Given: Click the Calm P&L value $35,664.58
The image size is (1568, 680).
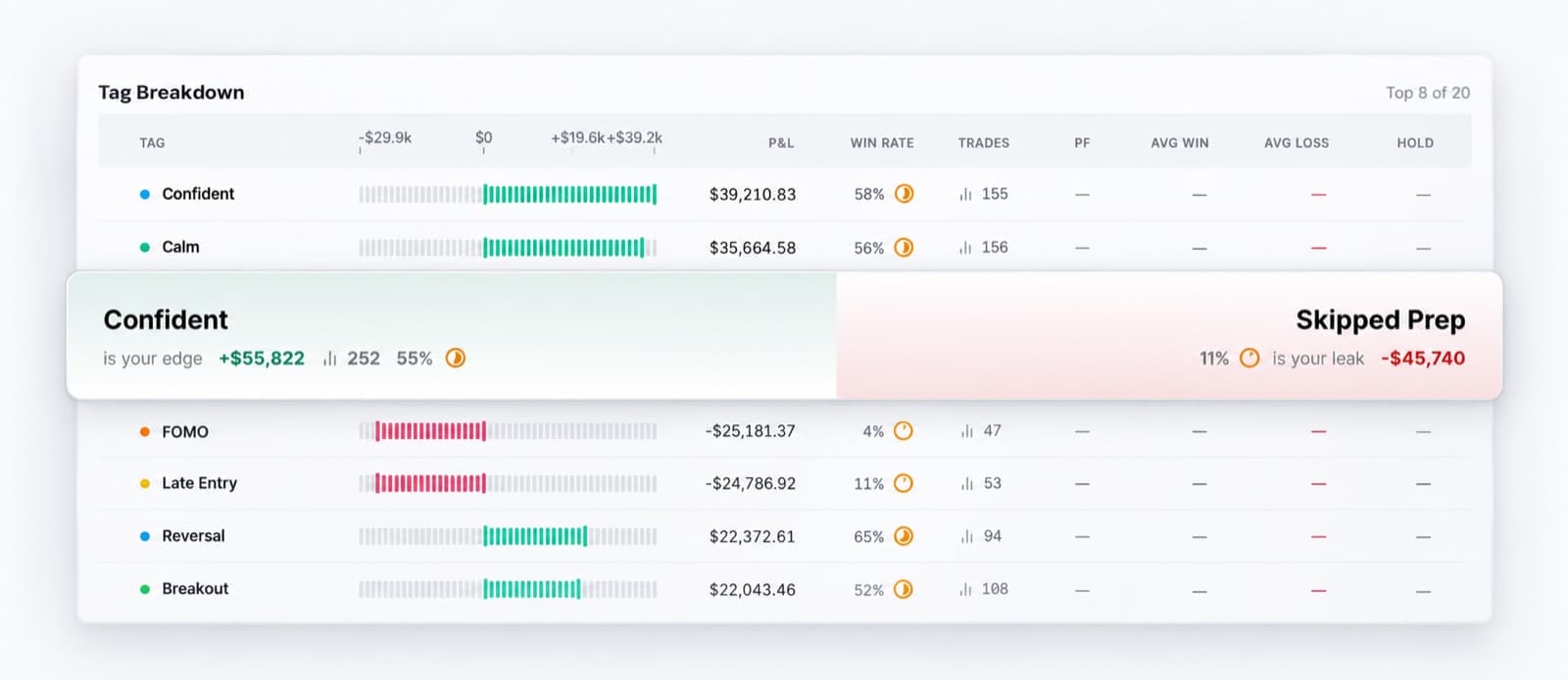Looking at the screenshot, I should click(753, 248).
